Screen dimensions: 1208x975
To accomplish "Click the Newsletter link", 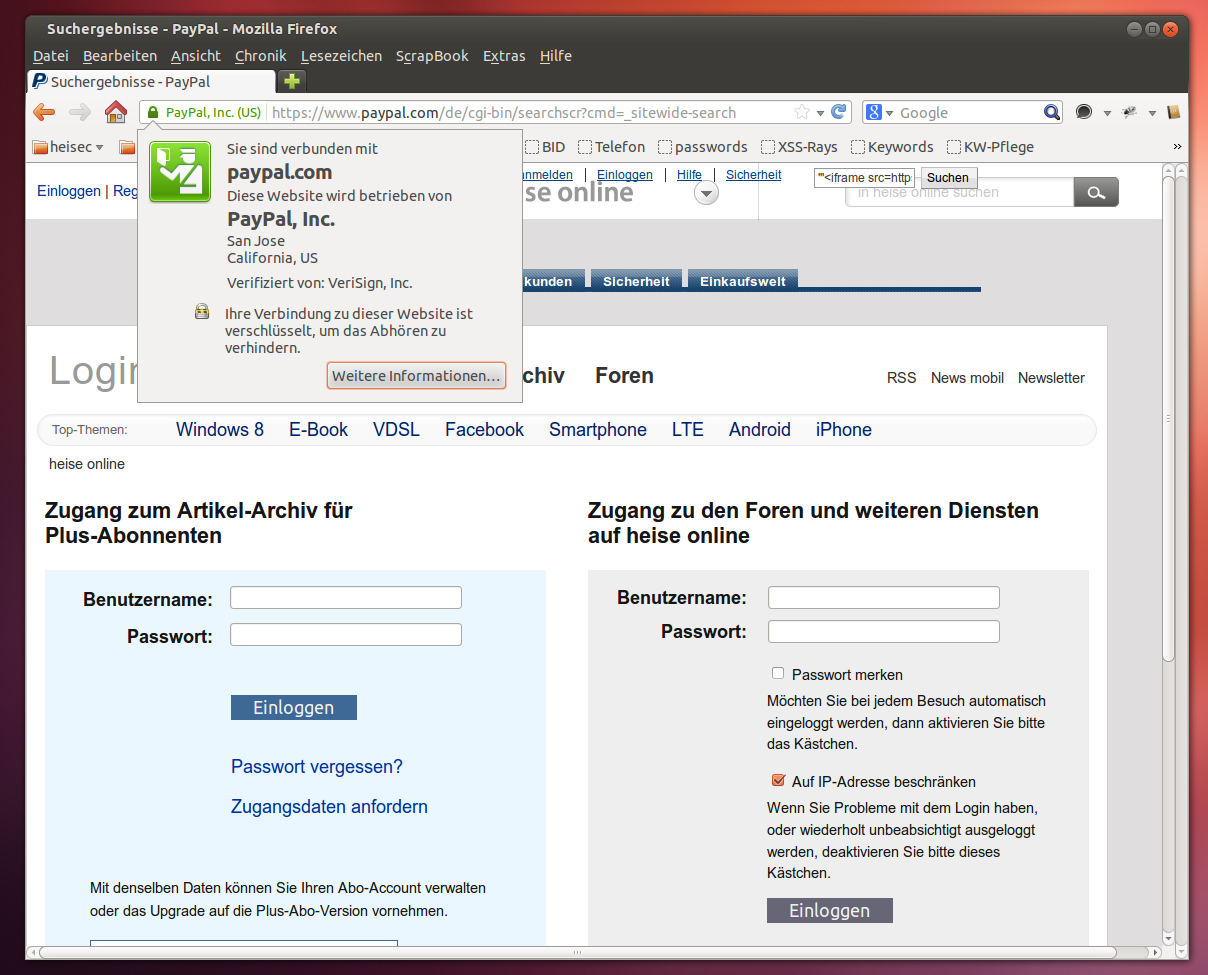I will (1051, 378).
